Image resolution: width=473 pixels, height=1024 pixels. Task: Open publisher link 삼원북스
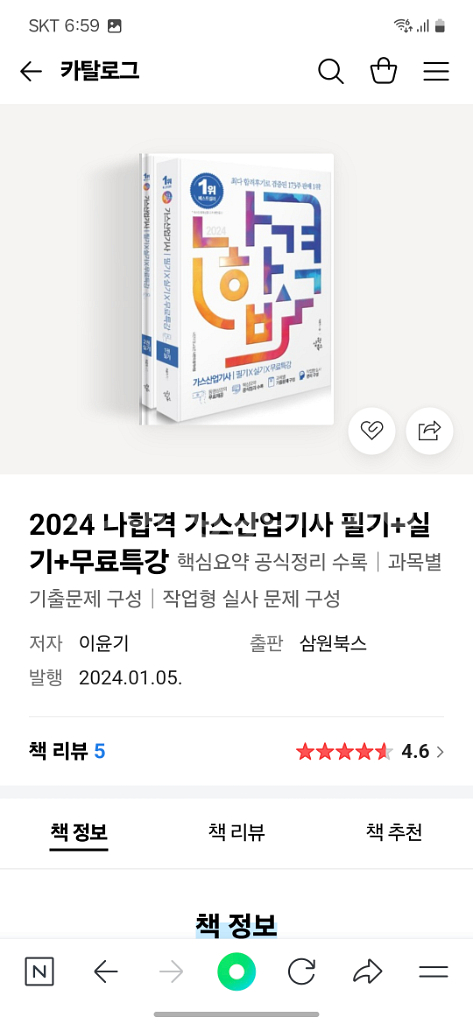point(333,643)
